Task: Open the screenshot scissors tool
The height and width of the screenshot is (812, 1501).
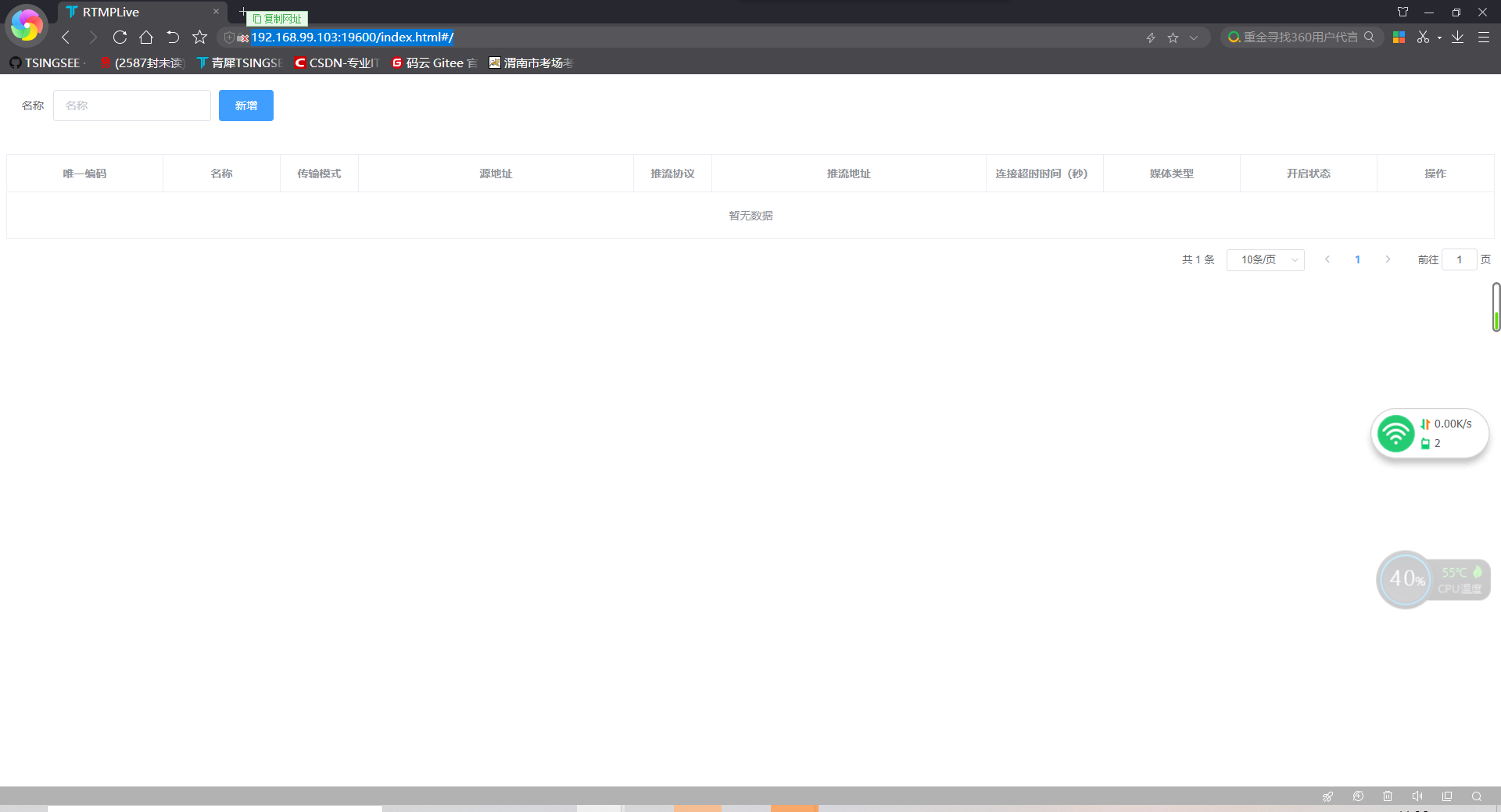Action: [x=1423, y=37]
